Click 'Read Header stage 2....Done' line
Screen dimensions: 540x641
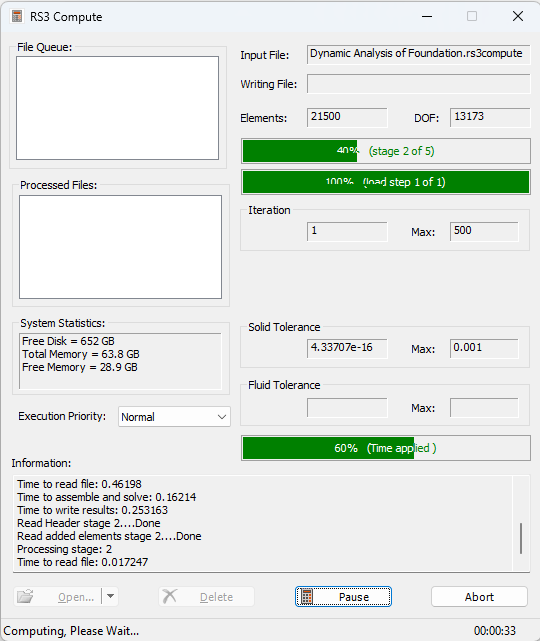pos(89,523)
